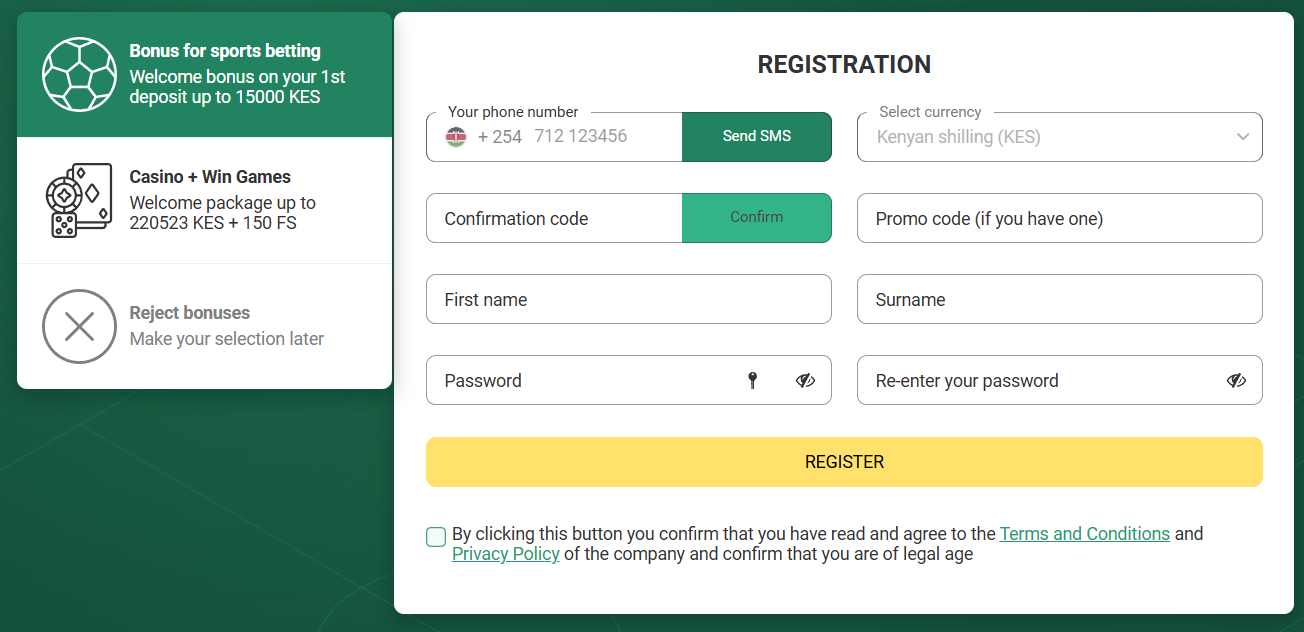The height and width of the screenshot is (632, 1304).
Task: Click the soccer ball sports bonus icon
Action: click(x=79, y=75)
